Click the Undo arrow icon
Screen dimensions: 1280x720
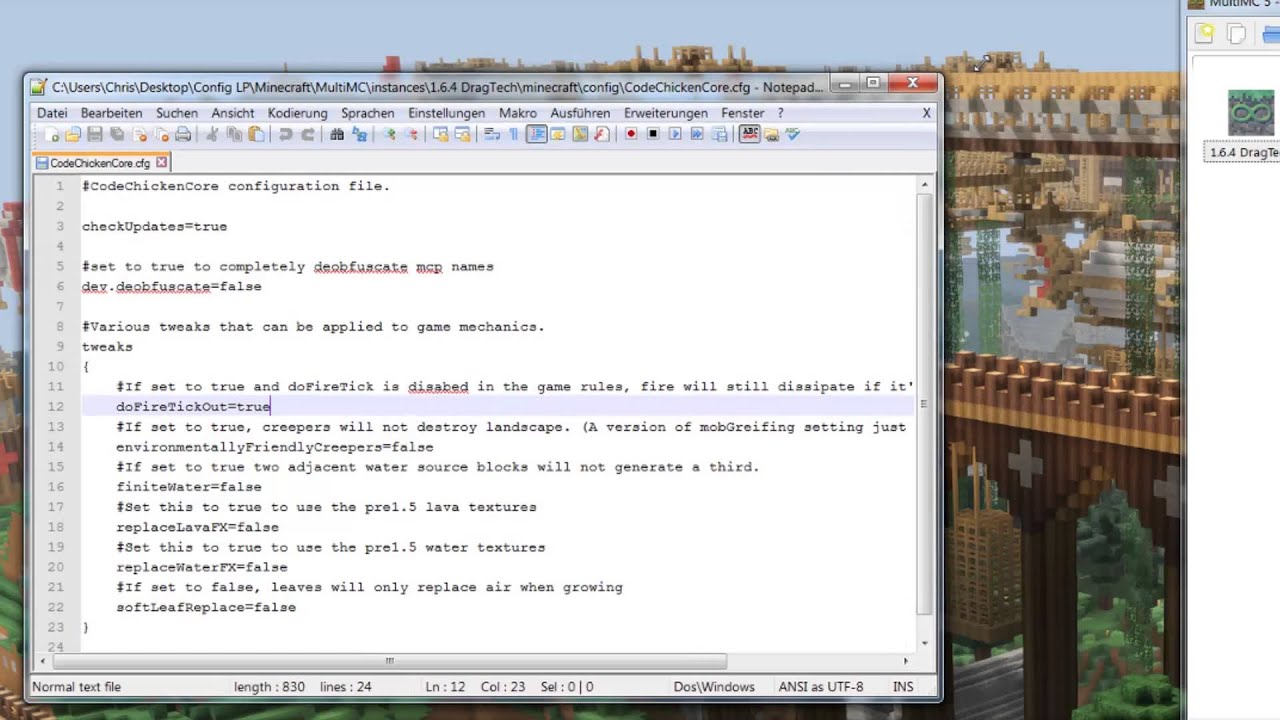pyautogui.click(x=286, y=134)
